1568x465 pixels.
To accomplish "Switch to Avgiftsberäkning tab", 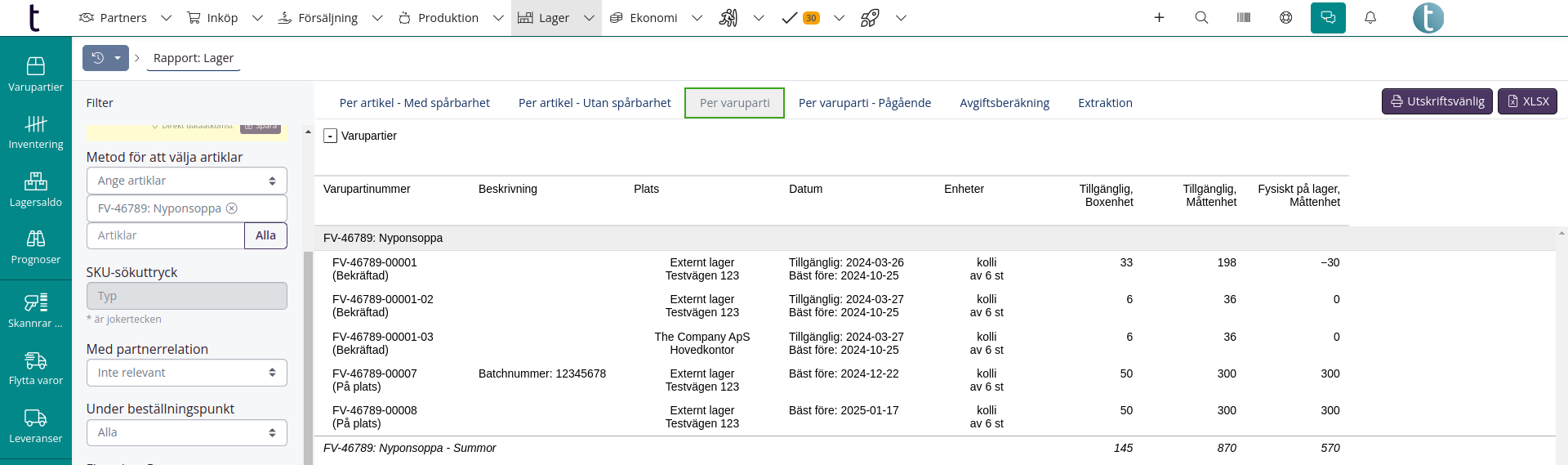I will pyautogui.click(x=1004, y=103).
